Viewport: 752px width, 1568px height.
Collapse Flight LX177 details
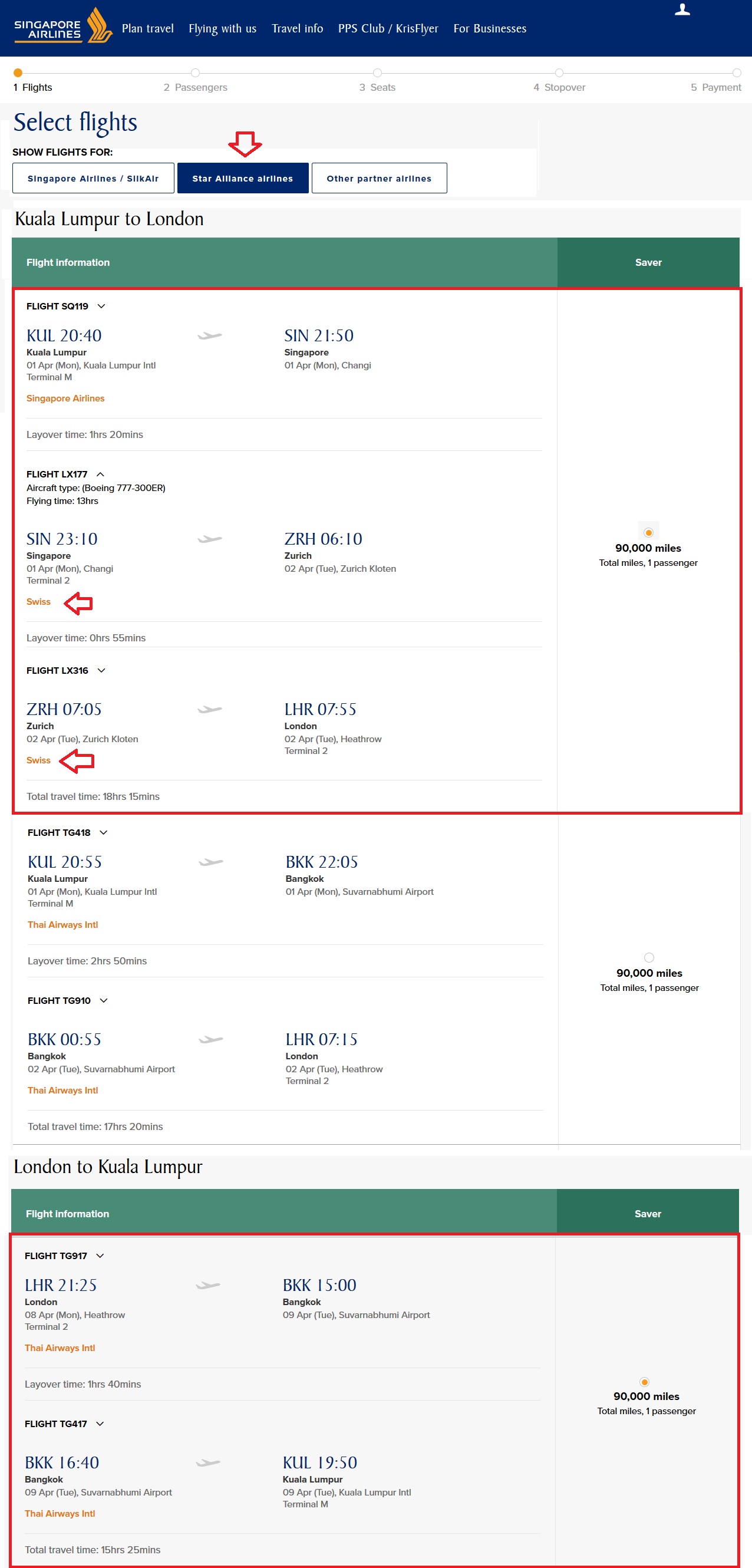coord(100,474)
